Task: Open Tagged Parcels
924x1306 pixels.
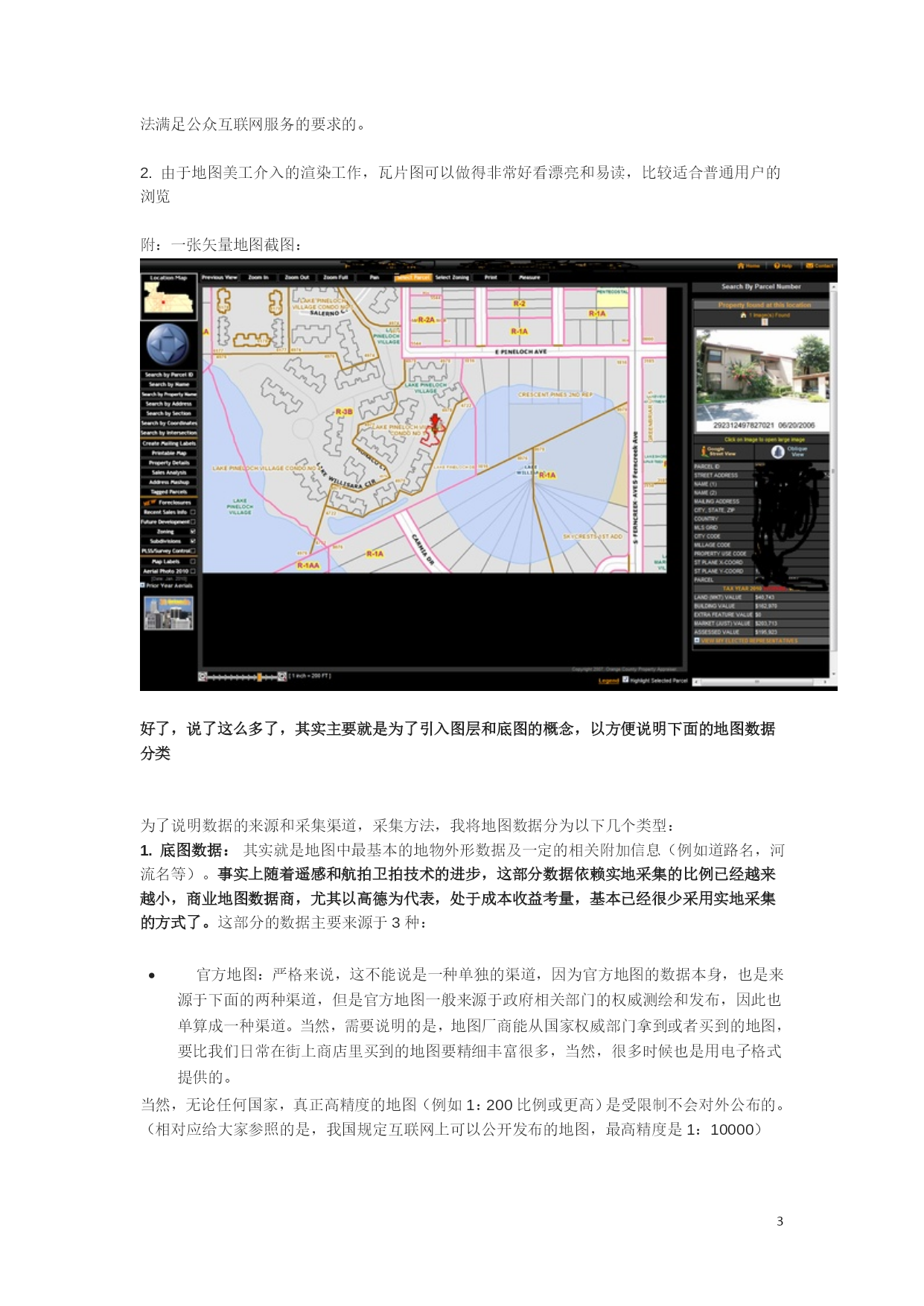Action: click(169, 491)
